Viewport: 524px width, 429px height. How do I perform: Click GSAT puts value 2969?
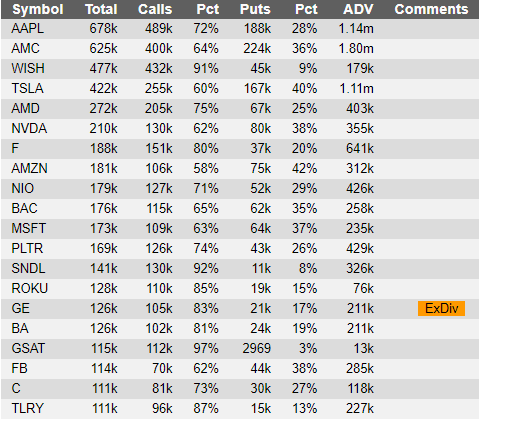tap(257, 348)
